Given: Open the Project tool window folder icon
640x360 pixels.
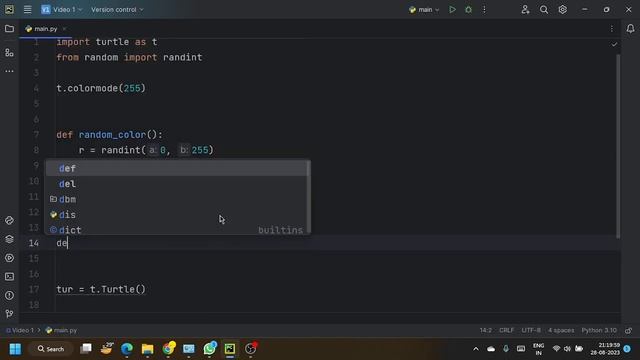Looking at the screenshot, I should click(x=9, y=29).
